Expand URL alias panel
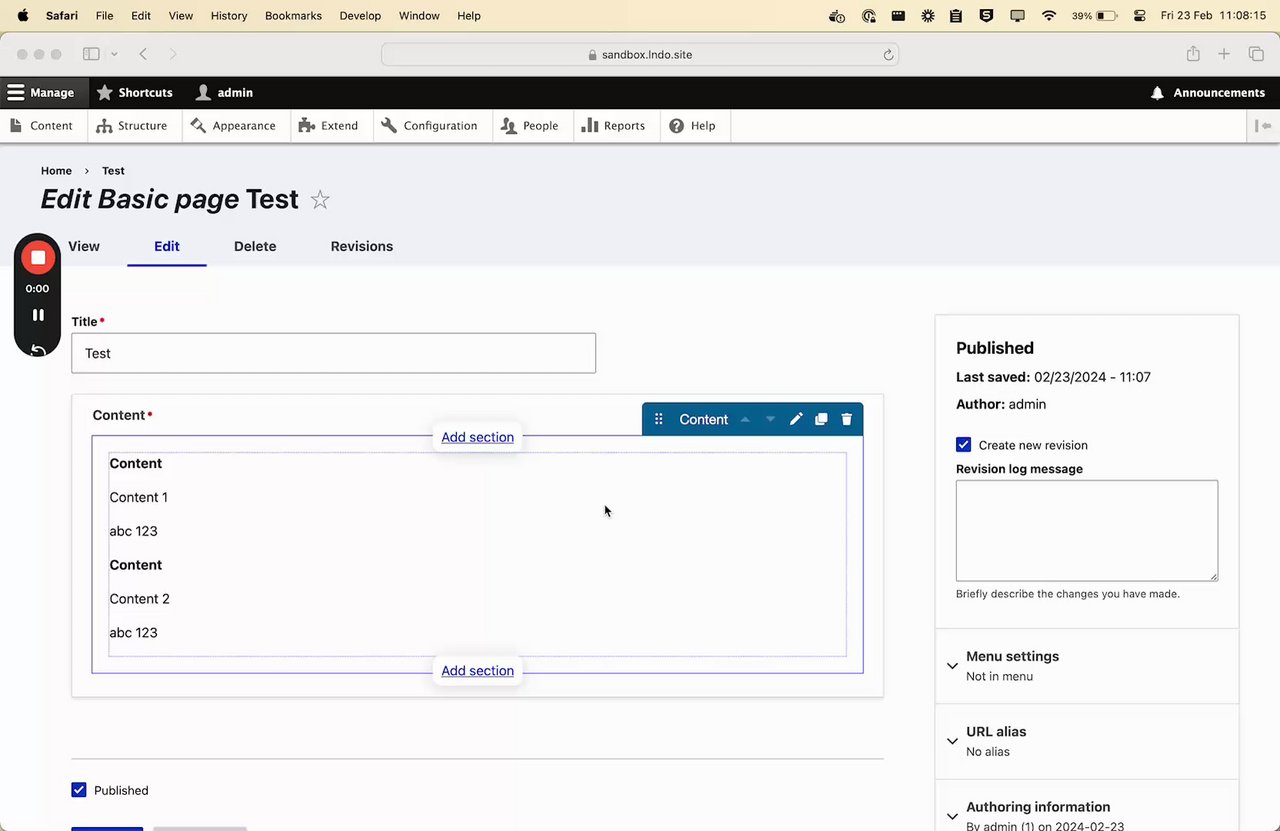The width and height of the screenshot is (1280, 831). (996, 732)
